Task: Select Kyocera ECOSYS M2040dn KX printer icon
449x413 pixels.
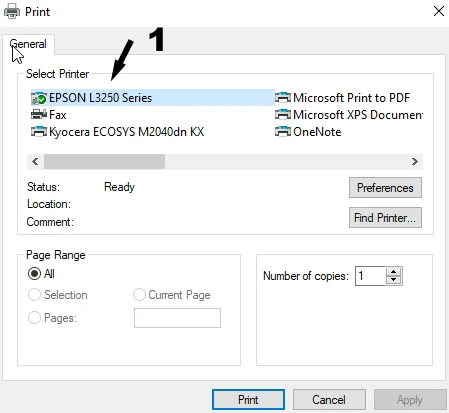Action: [39, 132]
